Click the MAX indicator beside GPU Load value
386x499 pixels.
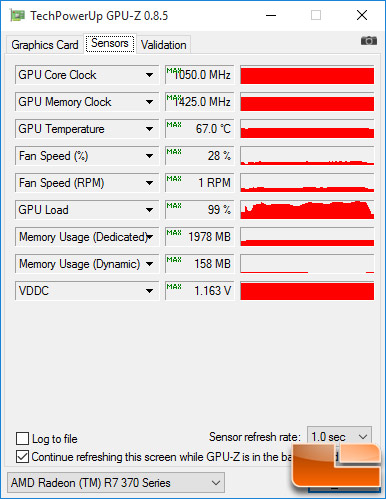pos(174,205)
